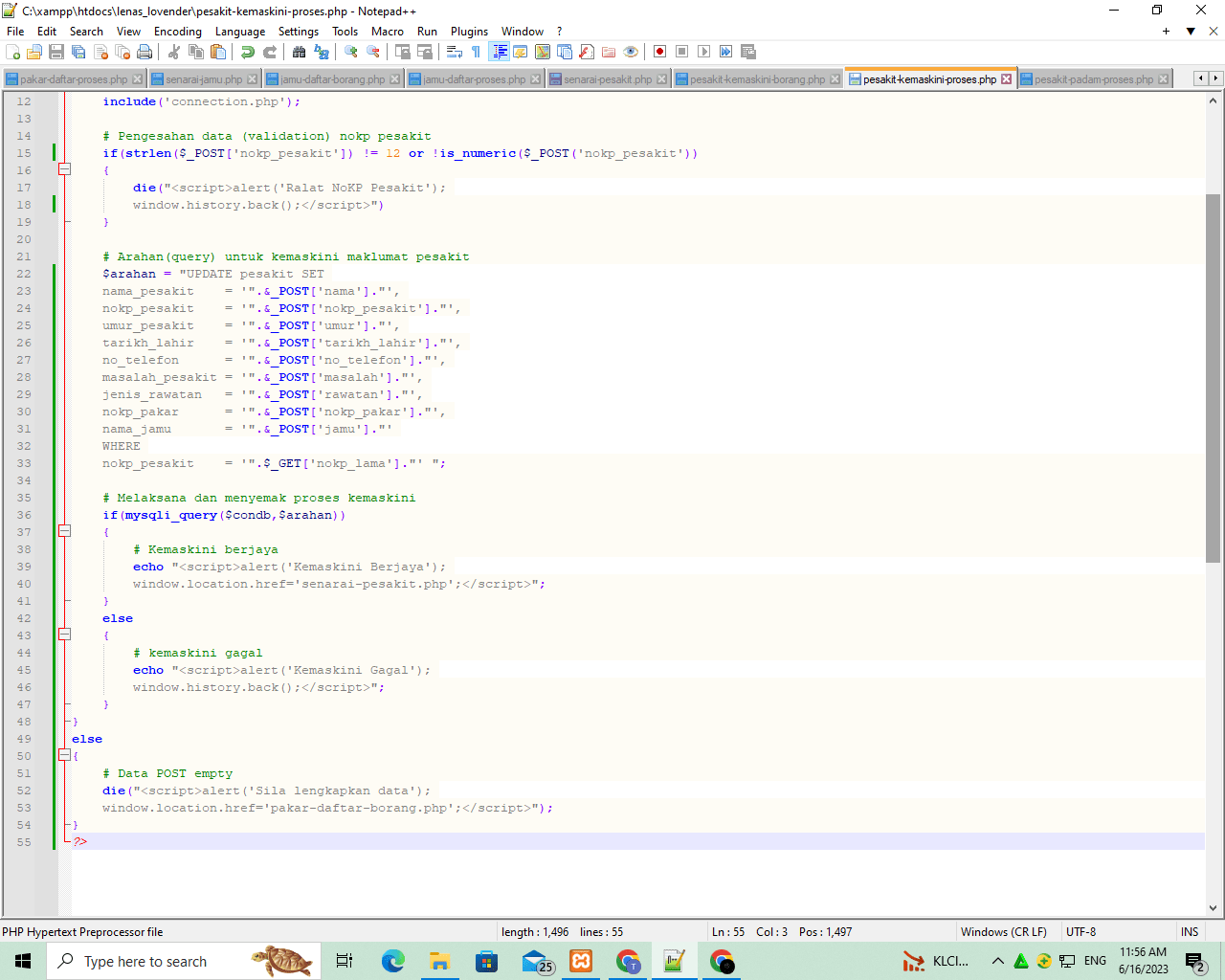Toggle word wrap in the toolbar
The image size is (1225, 980).
(x=455, y=52)
